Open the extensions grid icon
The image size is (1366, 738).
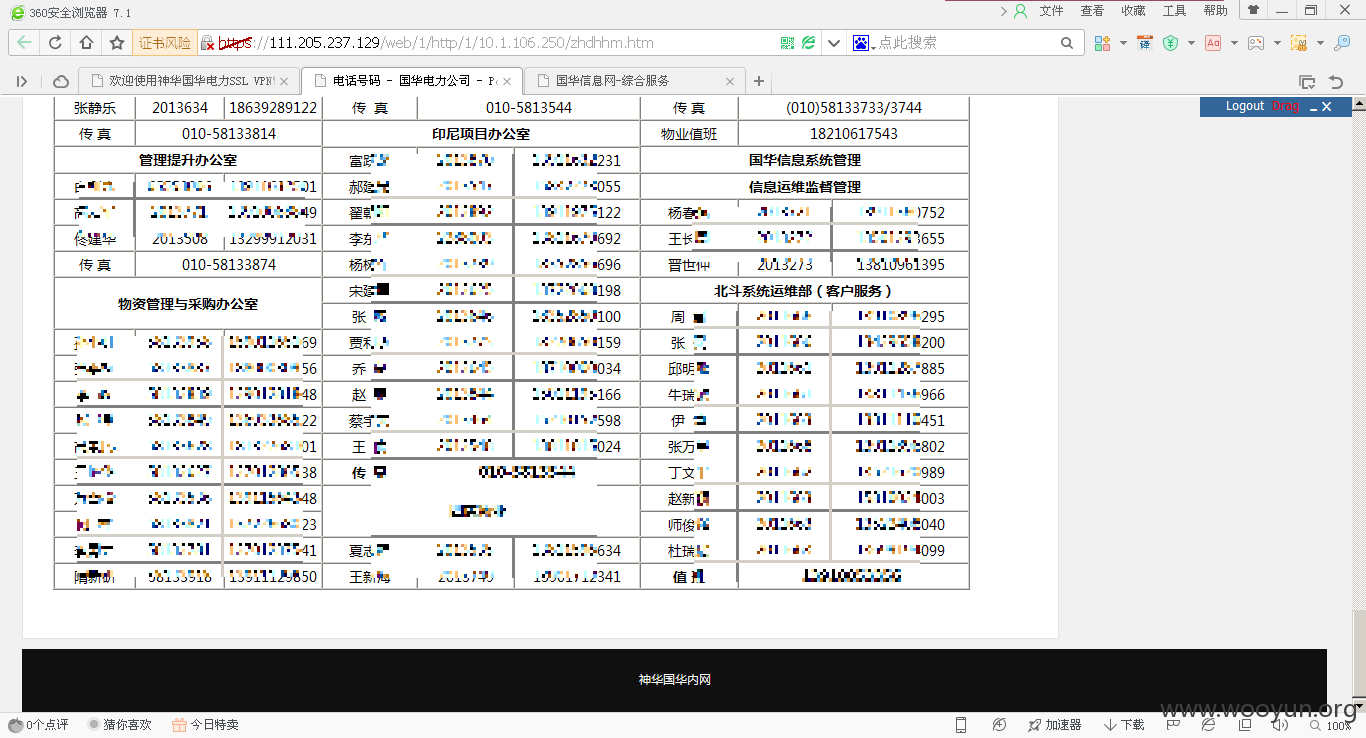coord(1102,43)
